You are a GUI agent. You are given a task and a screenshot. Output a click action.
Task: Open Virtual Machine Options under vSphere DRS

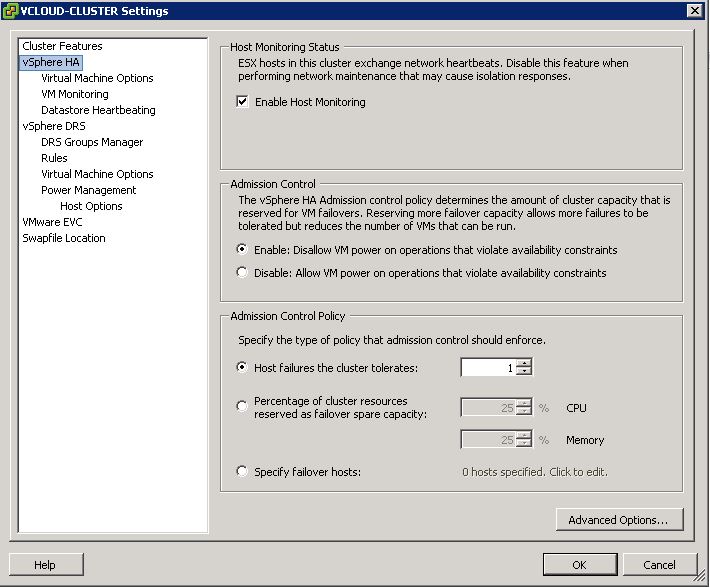97,174
